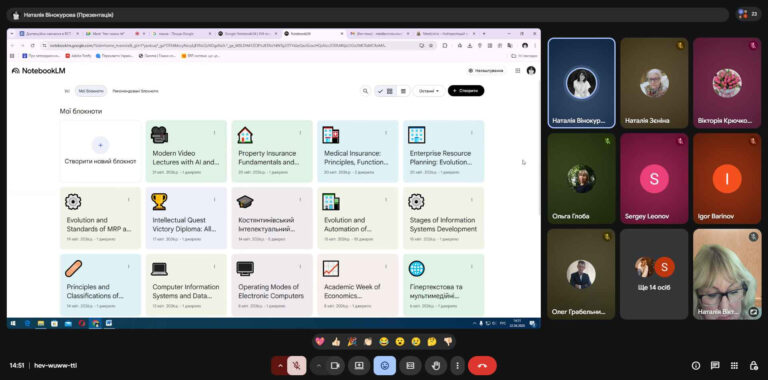This screenshot has height=380, width=768.
Task: Select the Мої блокноти tab
Action: (x=91, y=91)
